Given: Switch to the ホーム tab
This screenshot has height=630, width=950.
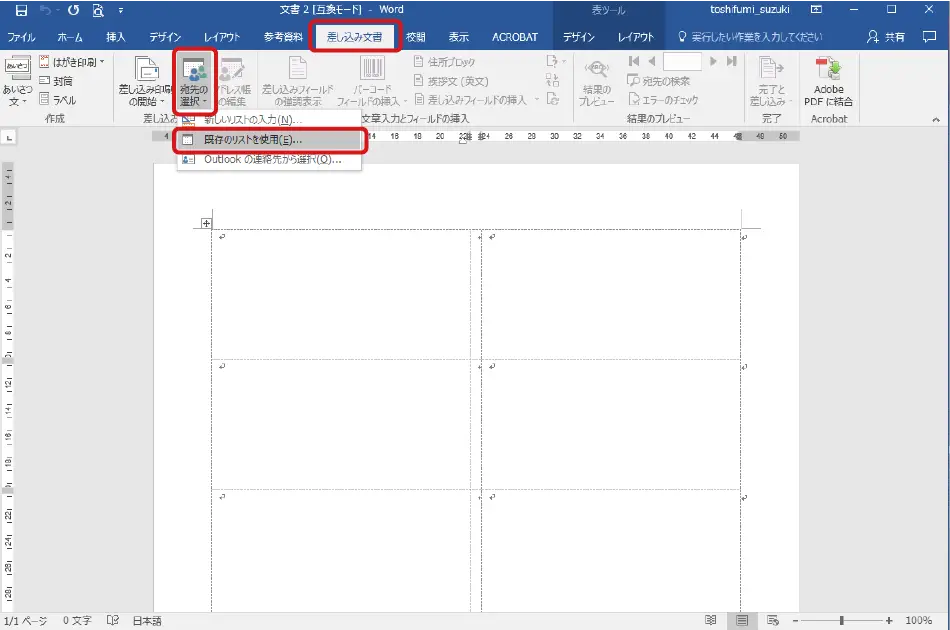Looking at the screenshot, I should pos(70,37).
